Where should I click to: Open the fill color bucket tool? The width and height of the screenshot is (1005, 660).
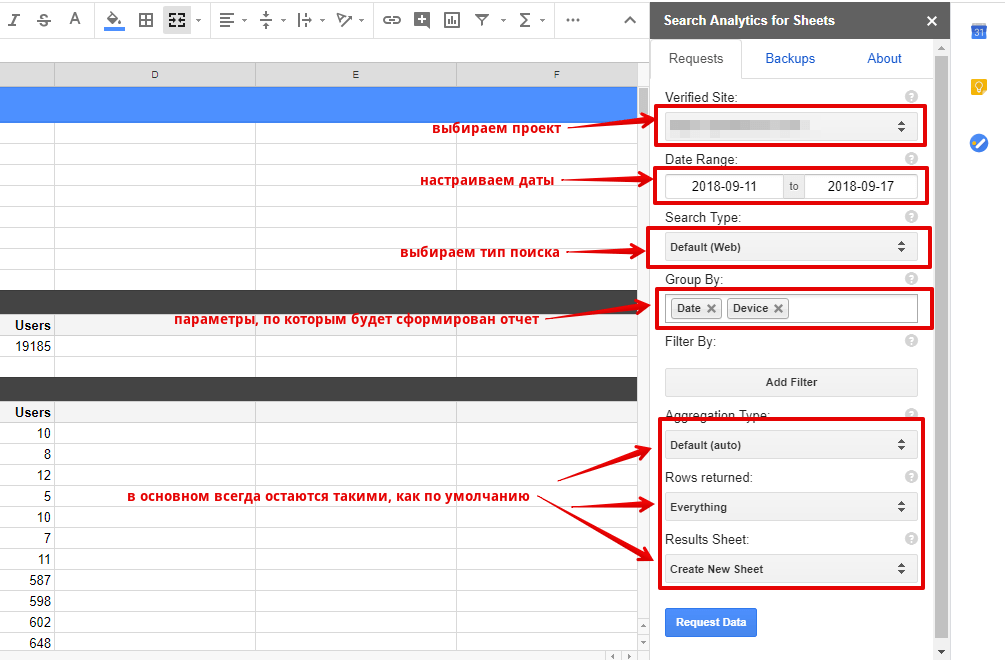point(114,20)
